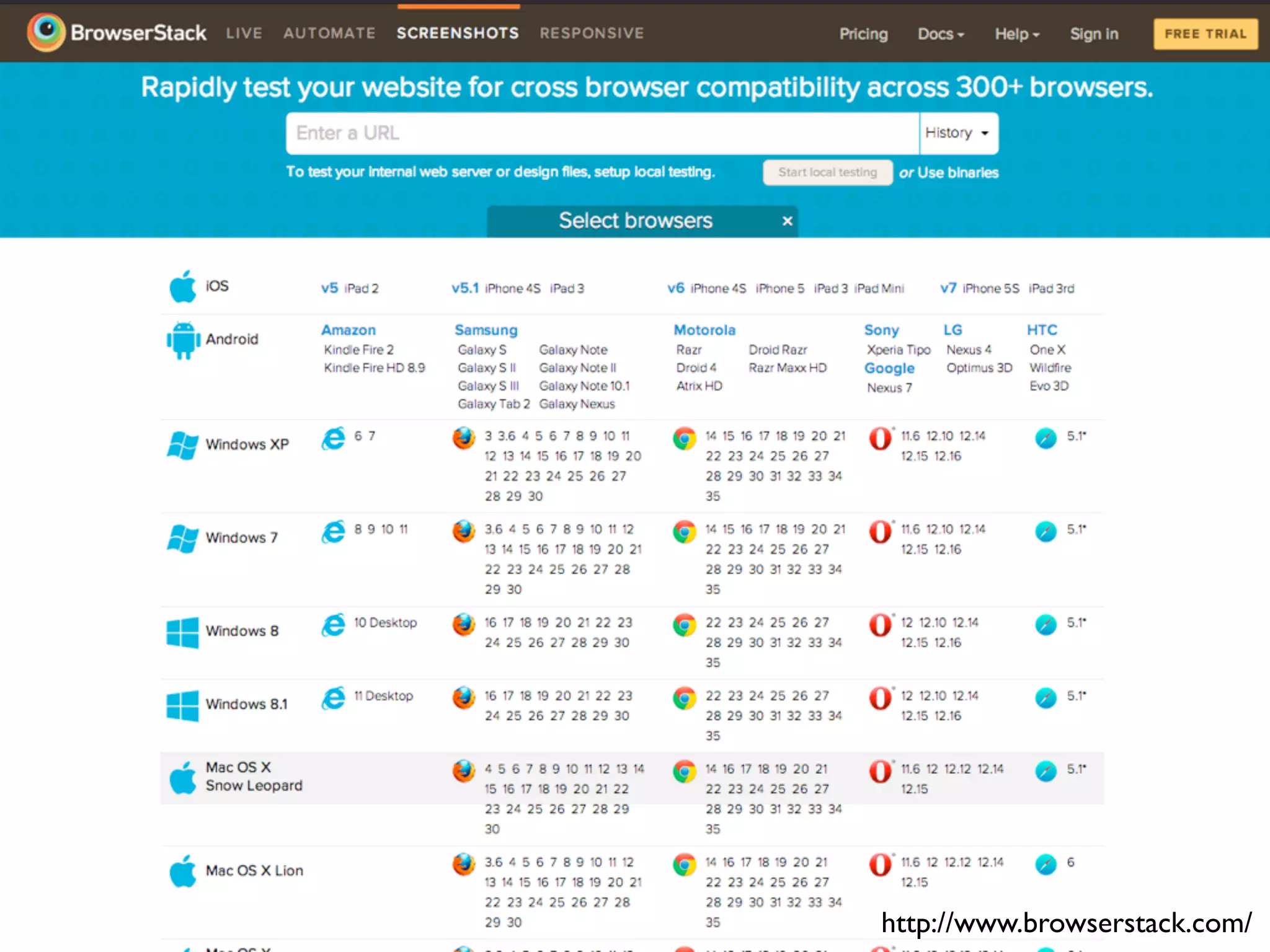Select Chrome icon in Windows XP row
Viewport: 1270px width, 952px height.
[685, 438]
